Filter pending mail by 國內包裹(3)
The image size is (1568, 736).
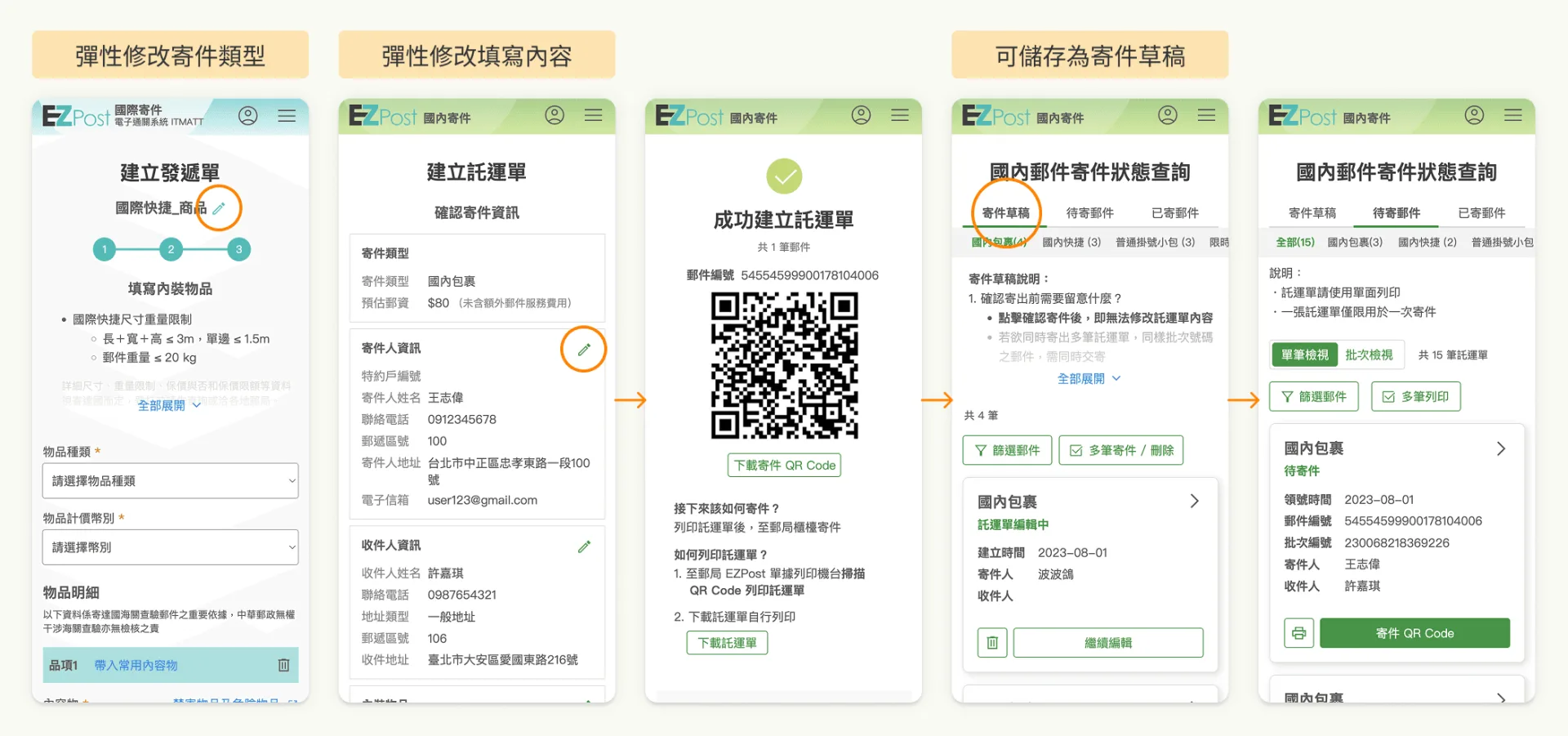click(1356, 243)
